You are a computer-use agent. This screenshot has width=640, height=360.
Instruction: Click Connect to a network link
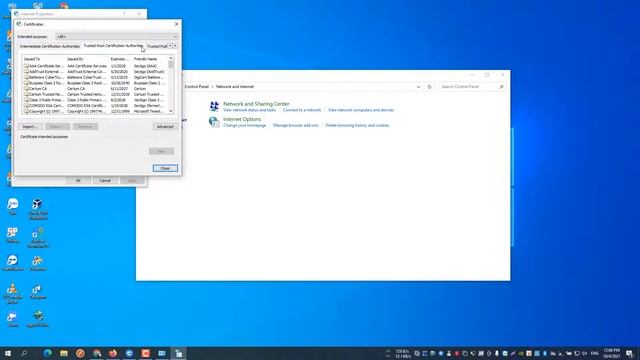tap(302, 110)
